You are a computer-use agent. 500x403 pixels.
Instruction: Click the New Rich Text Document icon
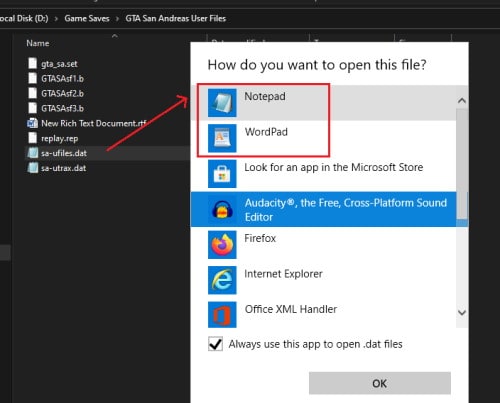coord(32,123)
